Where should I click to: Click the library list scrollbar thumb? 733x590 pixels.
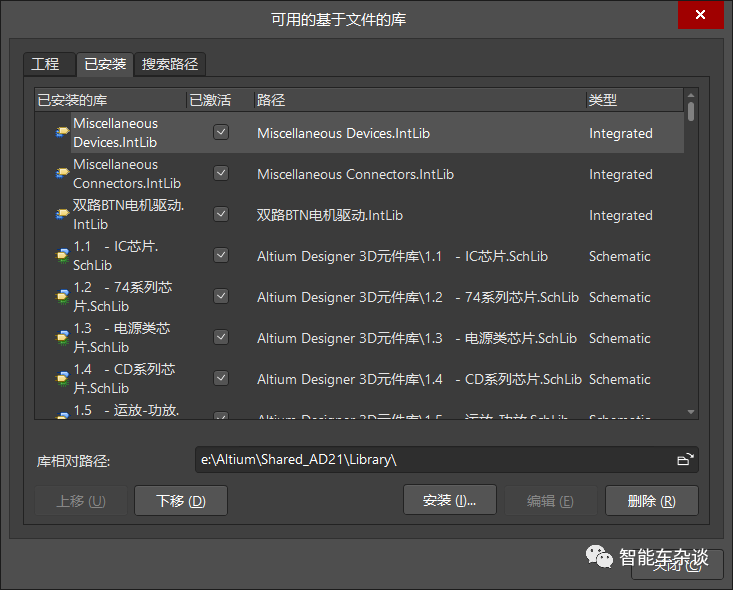[x=691, y=112]
